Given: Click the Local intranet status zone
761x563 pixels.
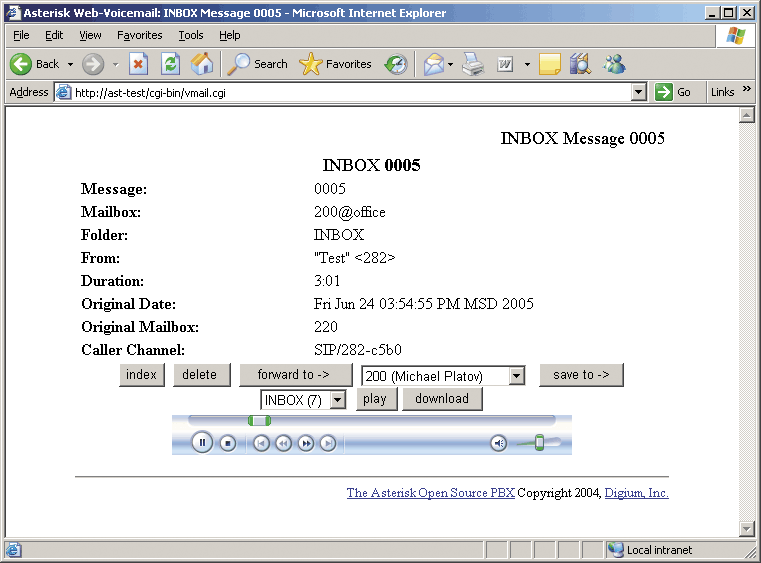Looking at the screenshot, I should (650, 550).
